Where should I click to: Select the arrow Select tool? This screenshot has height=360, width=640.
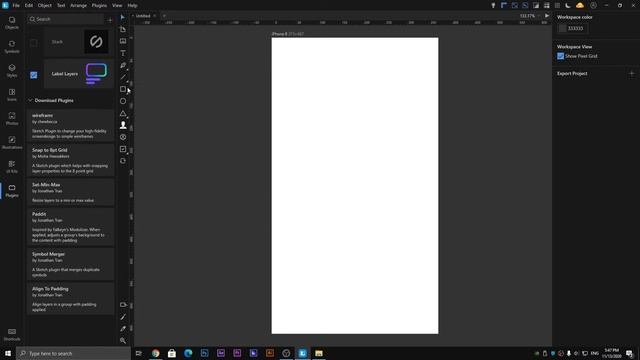(x=123, y=17)
